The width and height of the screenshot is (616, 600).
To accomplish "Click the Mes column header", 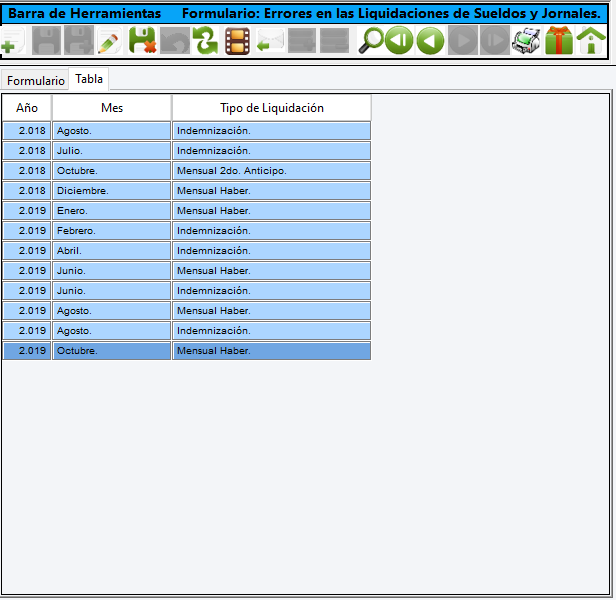I will click(112, 108).
